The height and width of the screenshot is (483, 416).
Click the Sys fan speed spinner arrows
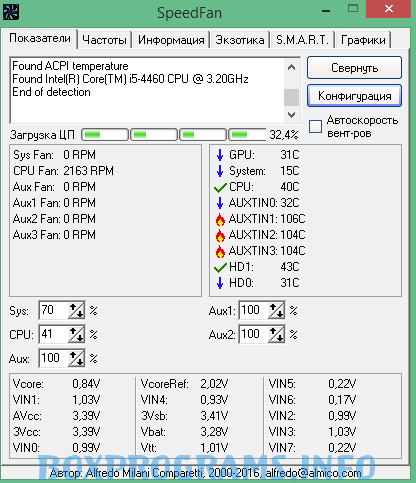click(76, 311)
